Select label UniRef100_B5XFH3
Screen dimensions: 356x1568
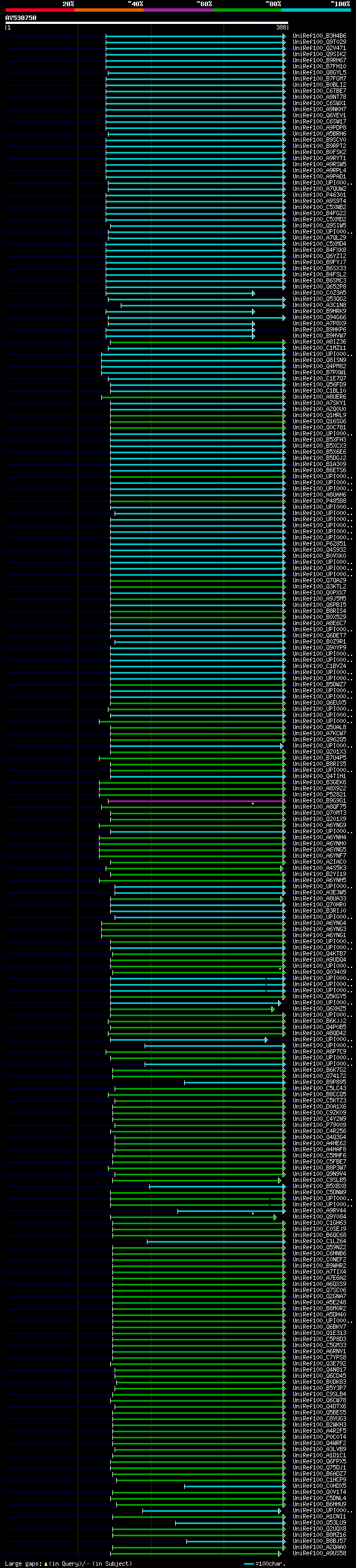click(x=319, y=440)
